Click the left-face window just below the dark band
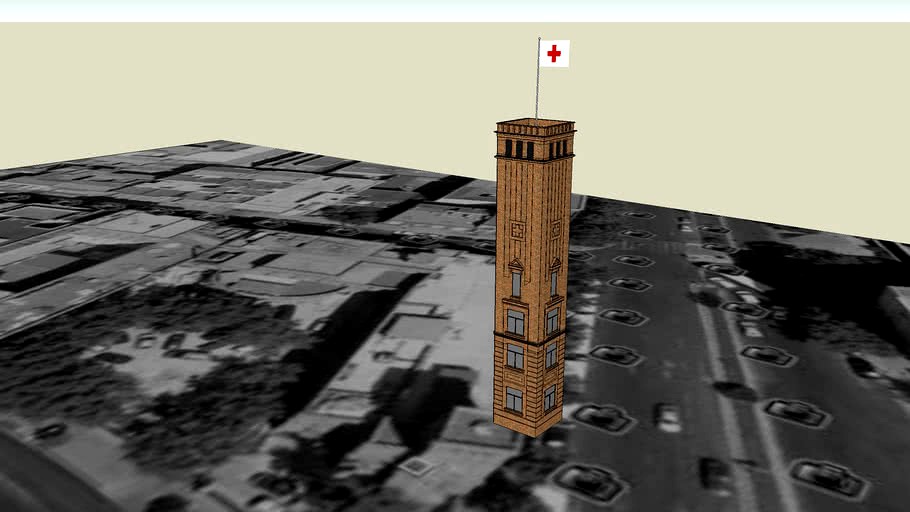Screen dimensions: 910x512 515,356
